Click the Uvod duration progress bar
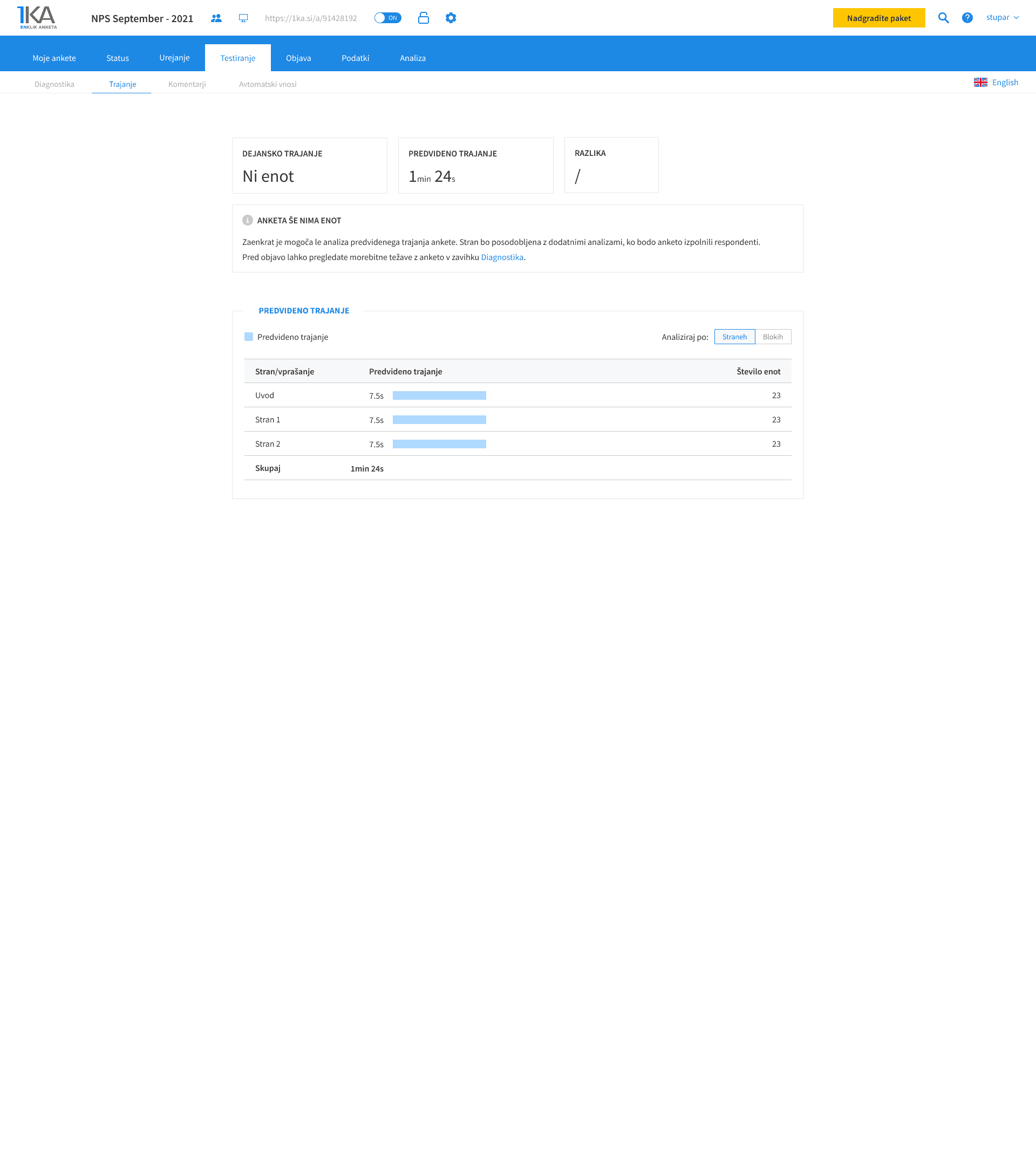 click(439, 395)
